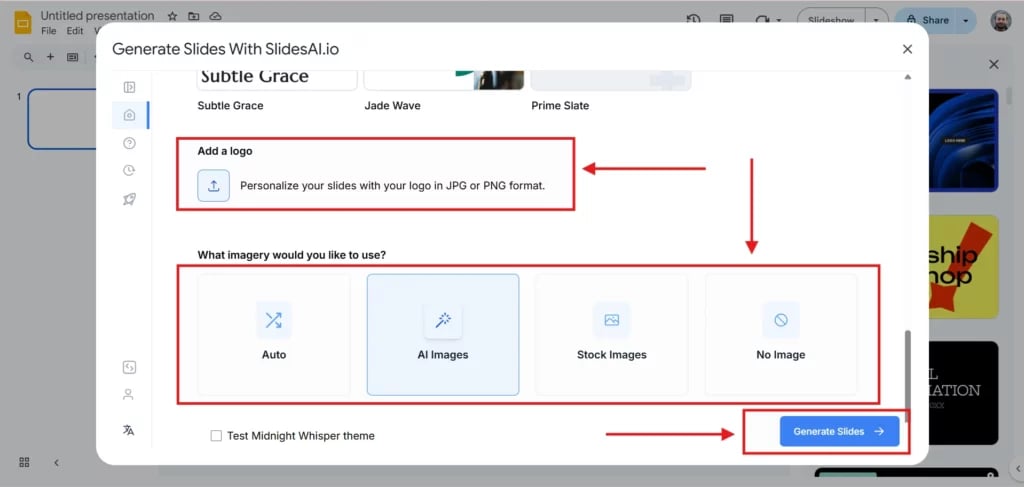Choose the No Image option

(x=781, y=334)
